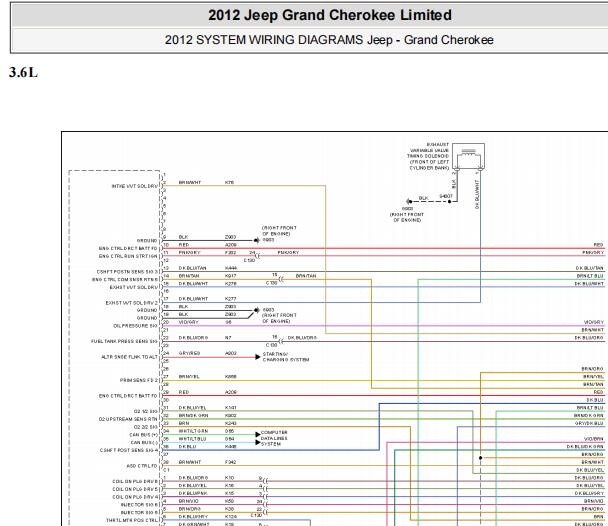Click the 'COIL ON PLG DRV 5' label
This screenshot has height=526, width=608.
click(x=135, y=489)
